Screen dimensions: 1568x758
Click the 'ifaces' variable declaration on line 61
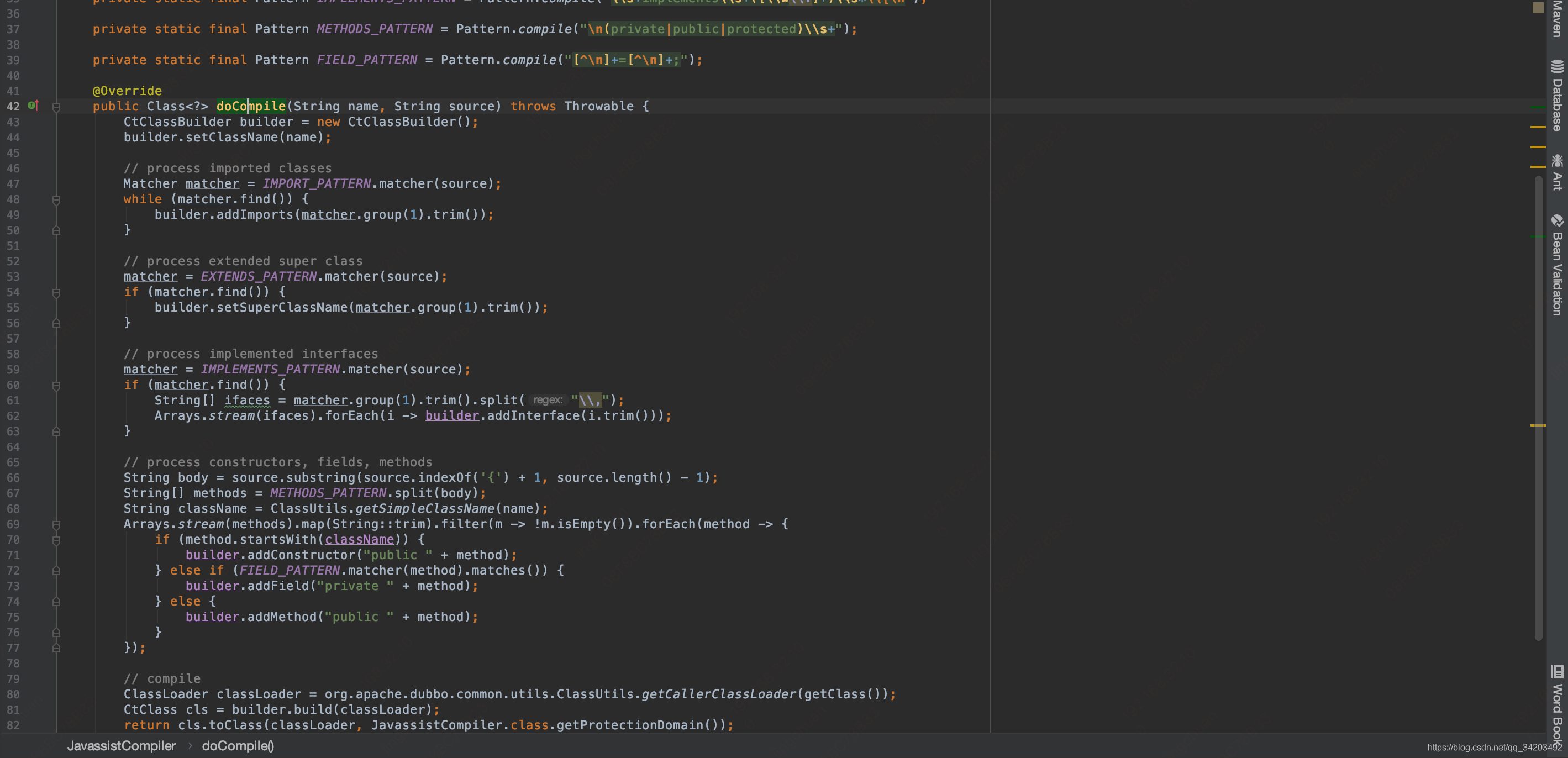click(x=247, y=400)
